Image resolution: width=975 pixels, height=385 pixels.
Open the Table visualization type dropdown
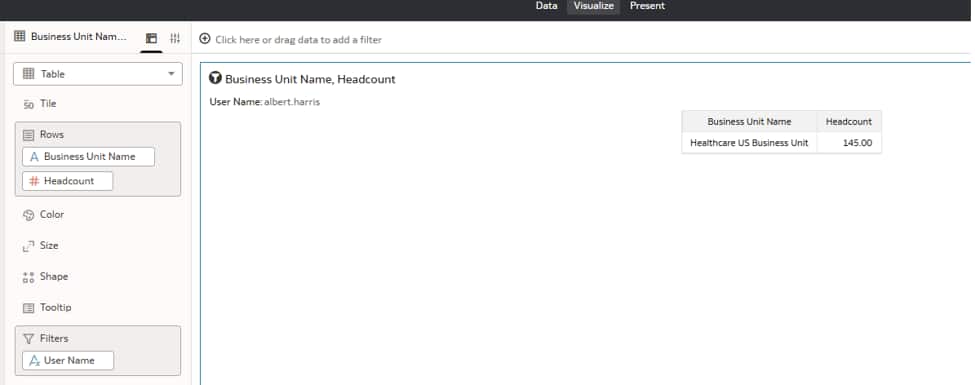point(98,74)
